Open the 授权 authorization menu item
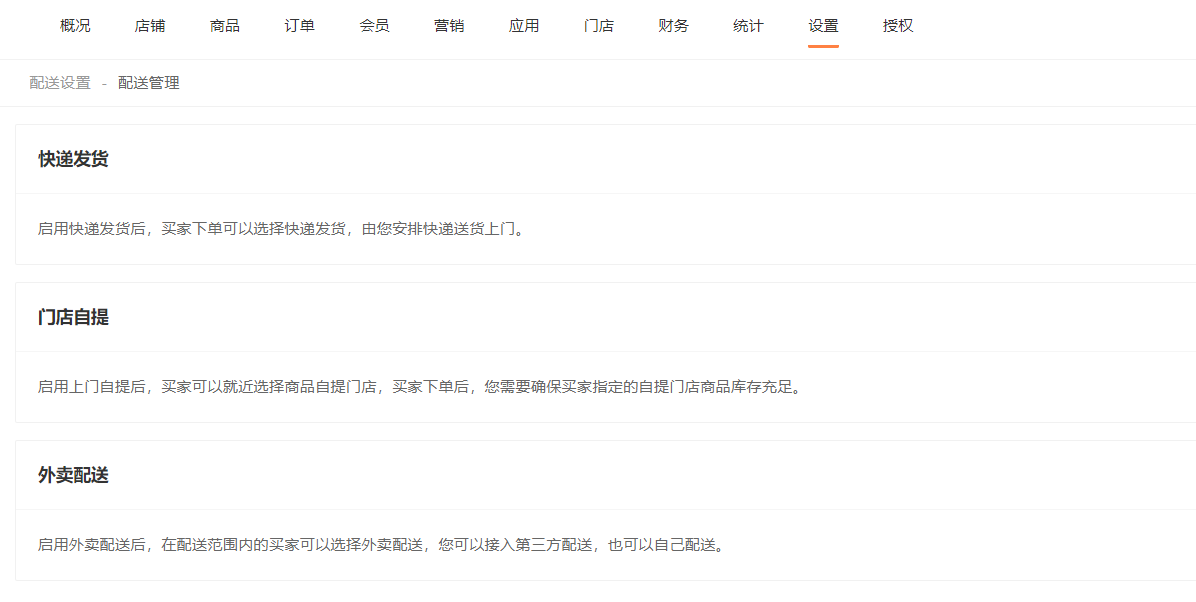 pyautogui.click(x=898, y=25)
